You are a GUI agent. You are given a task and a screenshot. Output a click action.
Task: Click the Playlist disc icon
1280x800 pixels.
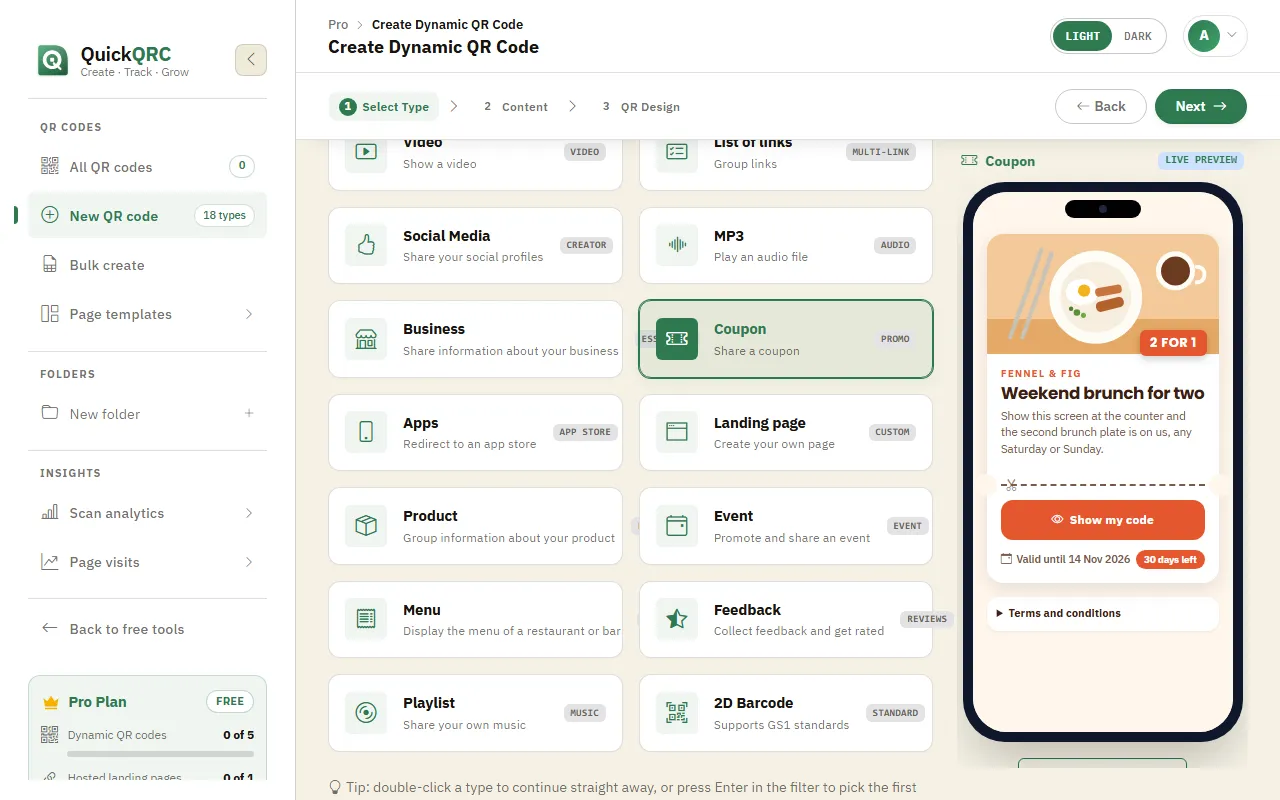point(366,713)
